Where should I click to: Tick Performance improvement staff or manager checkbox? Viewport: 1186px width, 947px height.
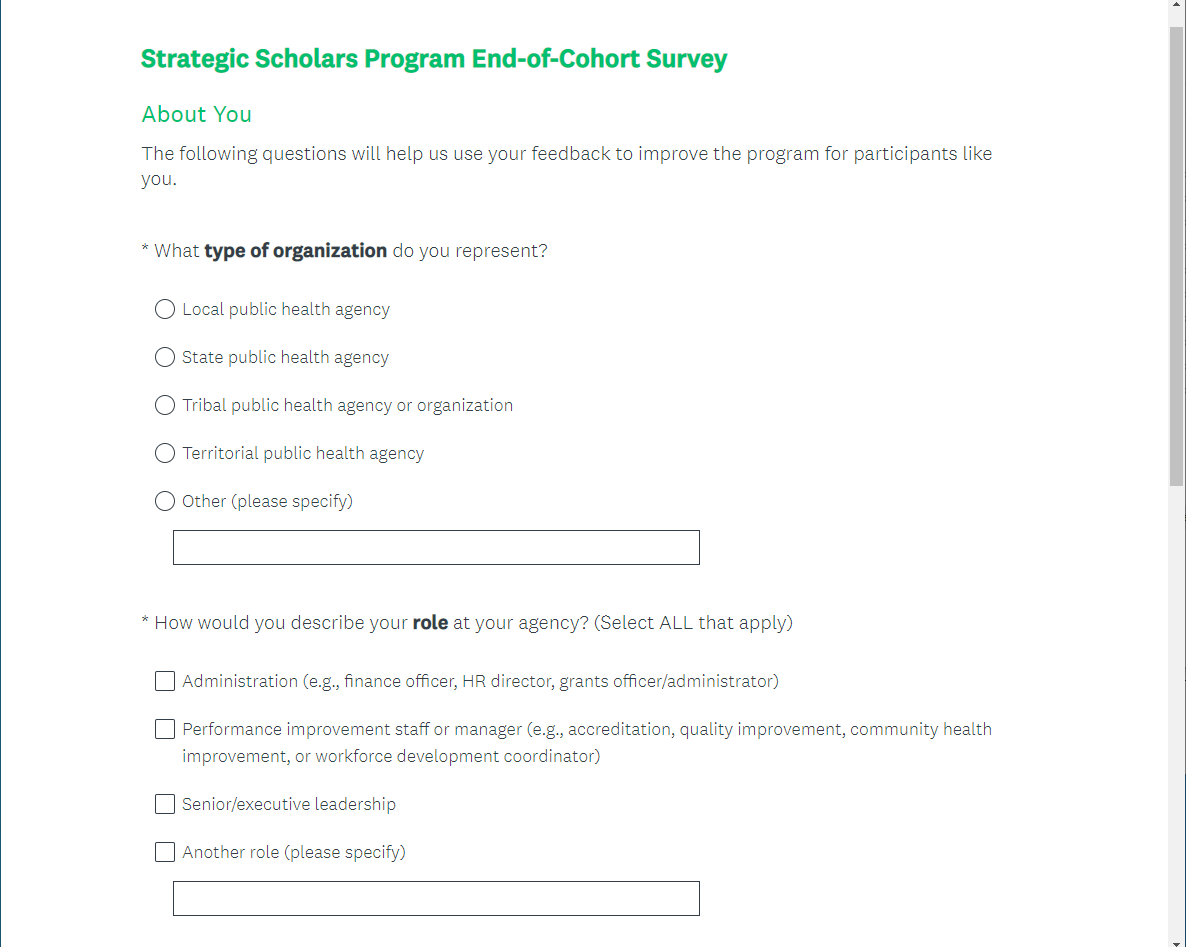click(165, 729)
